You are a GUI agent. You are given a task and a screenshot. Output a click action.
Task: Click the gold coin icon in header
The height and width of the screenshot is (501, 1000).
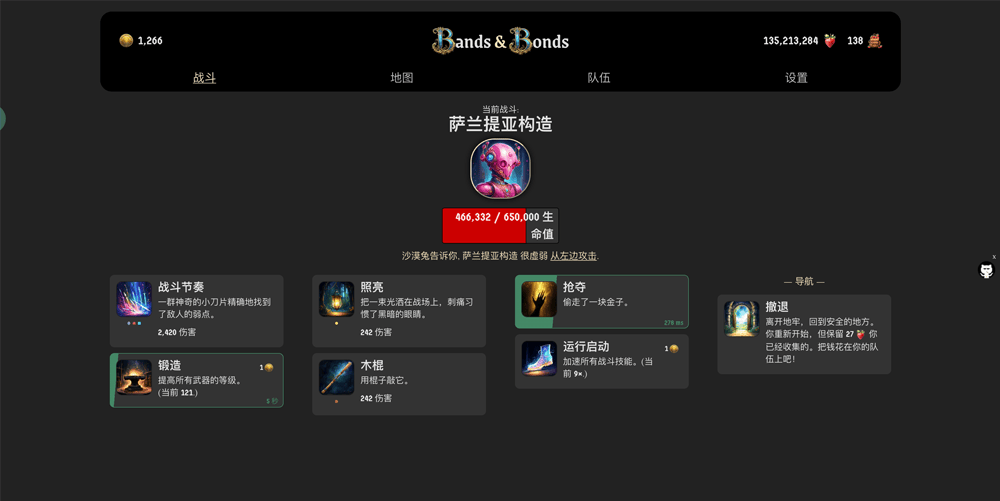pos(126,40)
